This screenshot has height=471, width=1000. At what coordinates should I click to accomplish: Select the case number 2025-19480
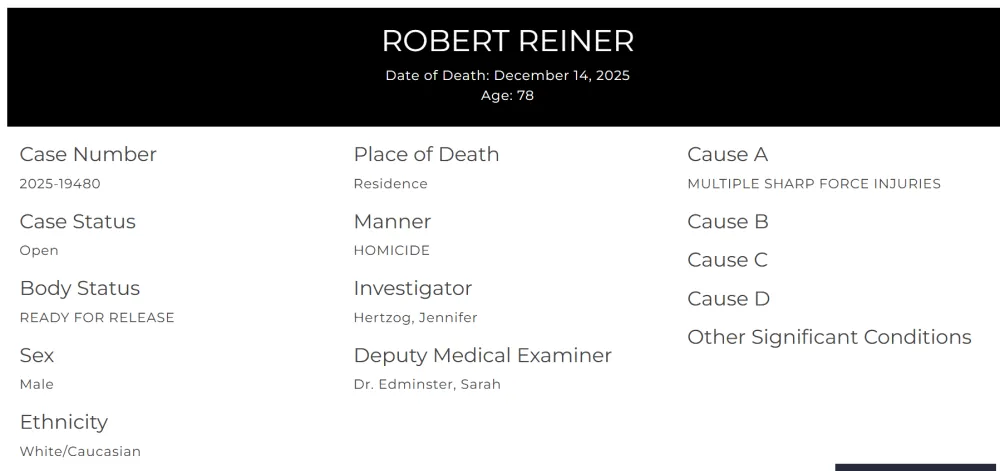point(60,184)
